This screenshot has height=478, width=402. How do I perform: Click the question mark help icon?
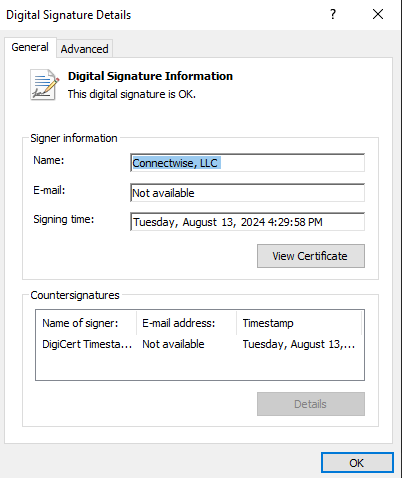[333, 14]
